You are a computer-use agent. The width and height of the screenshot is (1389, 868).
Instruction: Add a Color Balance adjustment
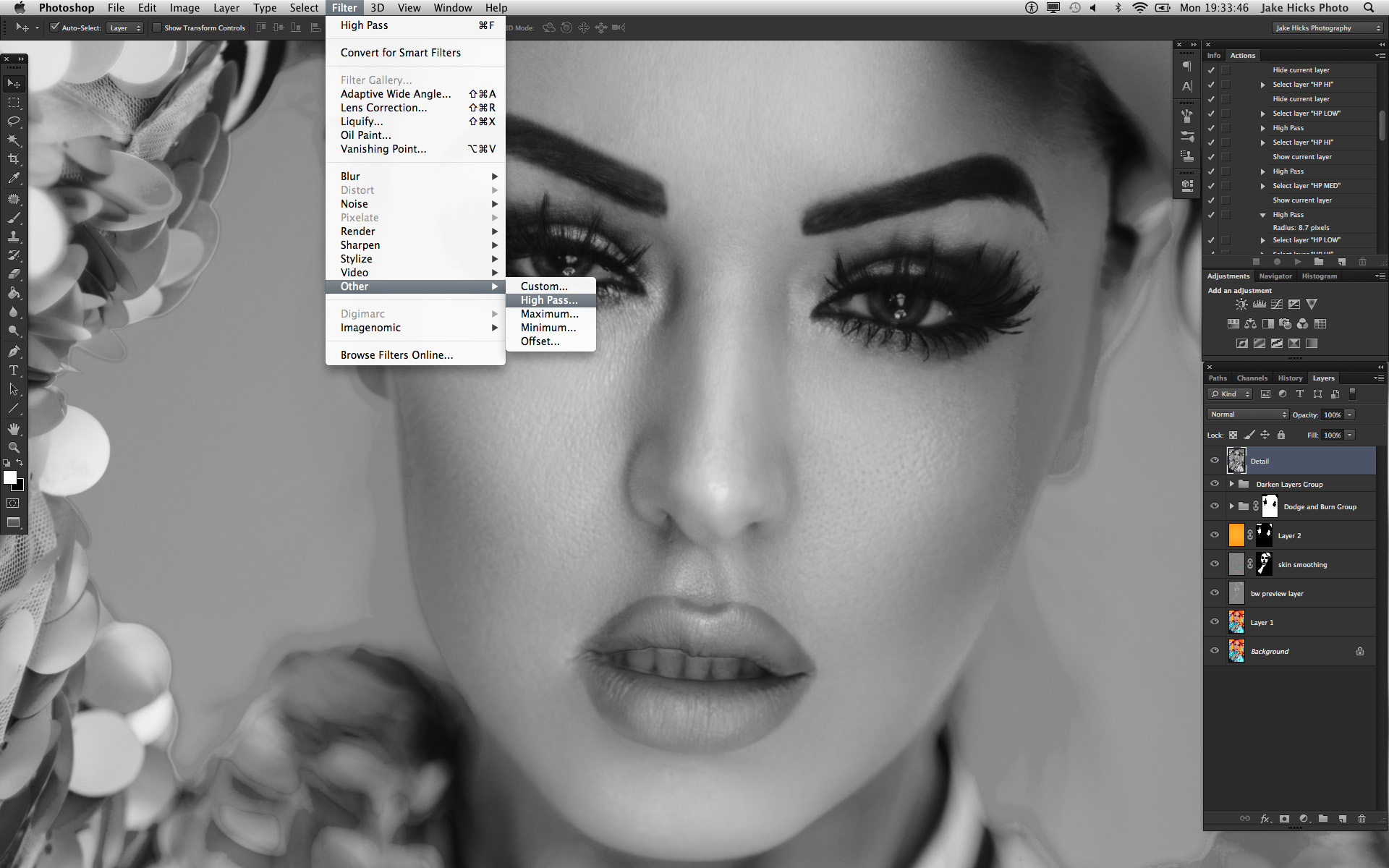[x=1251, y=324]
